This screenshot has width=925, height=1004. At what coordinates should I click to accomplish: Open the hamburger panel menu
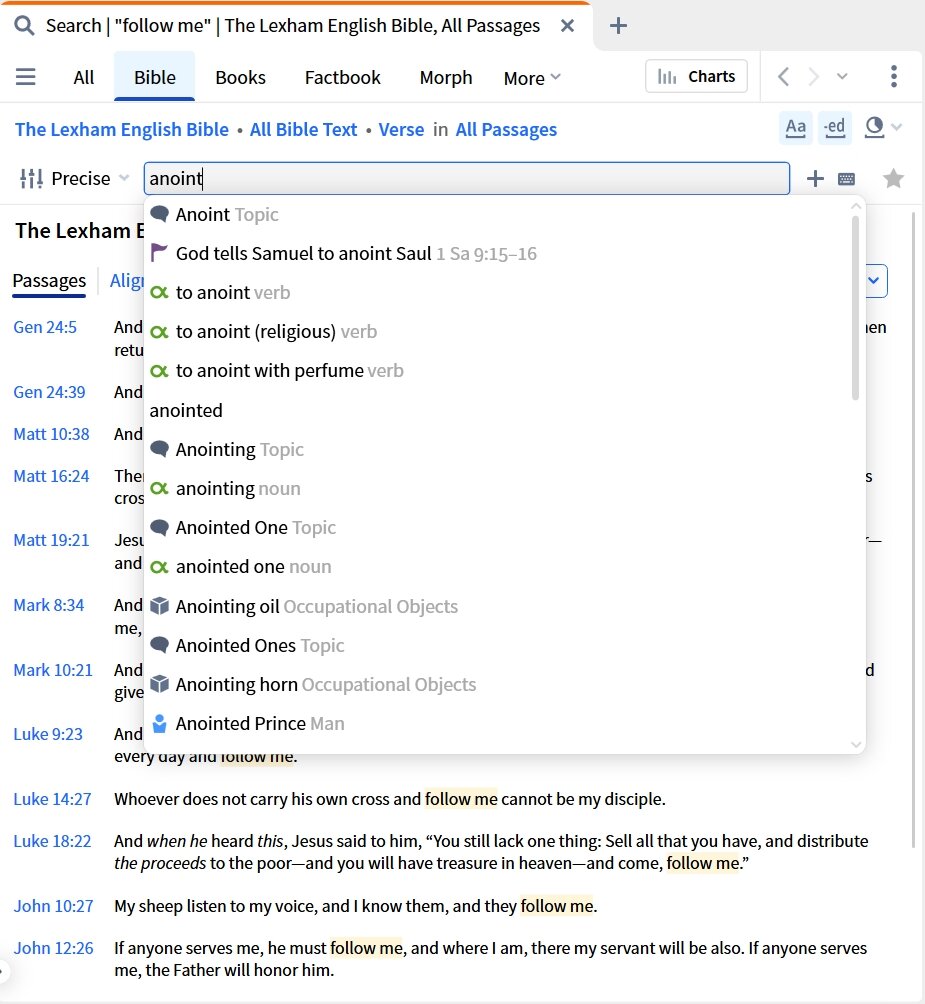click(26, 77)
